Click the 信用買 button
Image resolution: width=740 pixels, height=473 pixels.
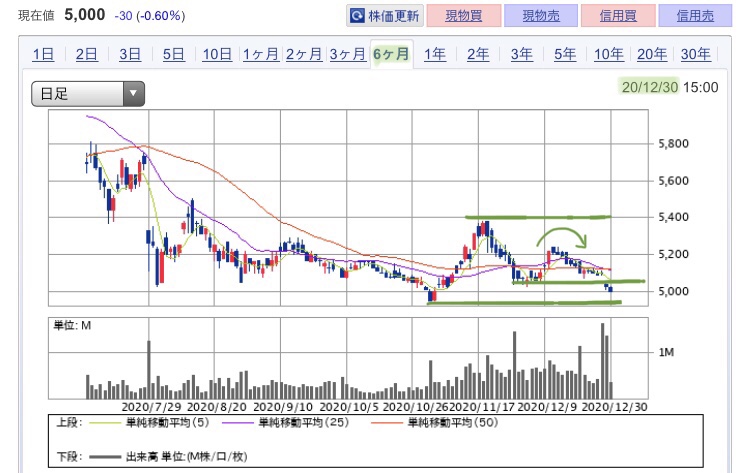coord(618,16)
